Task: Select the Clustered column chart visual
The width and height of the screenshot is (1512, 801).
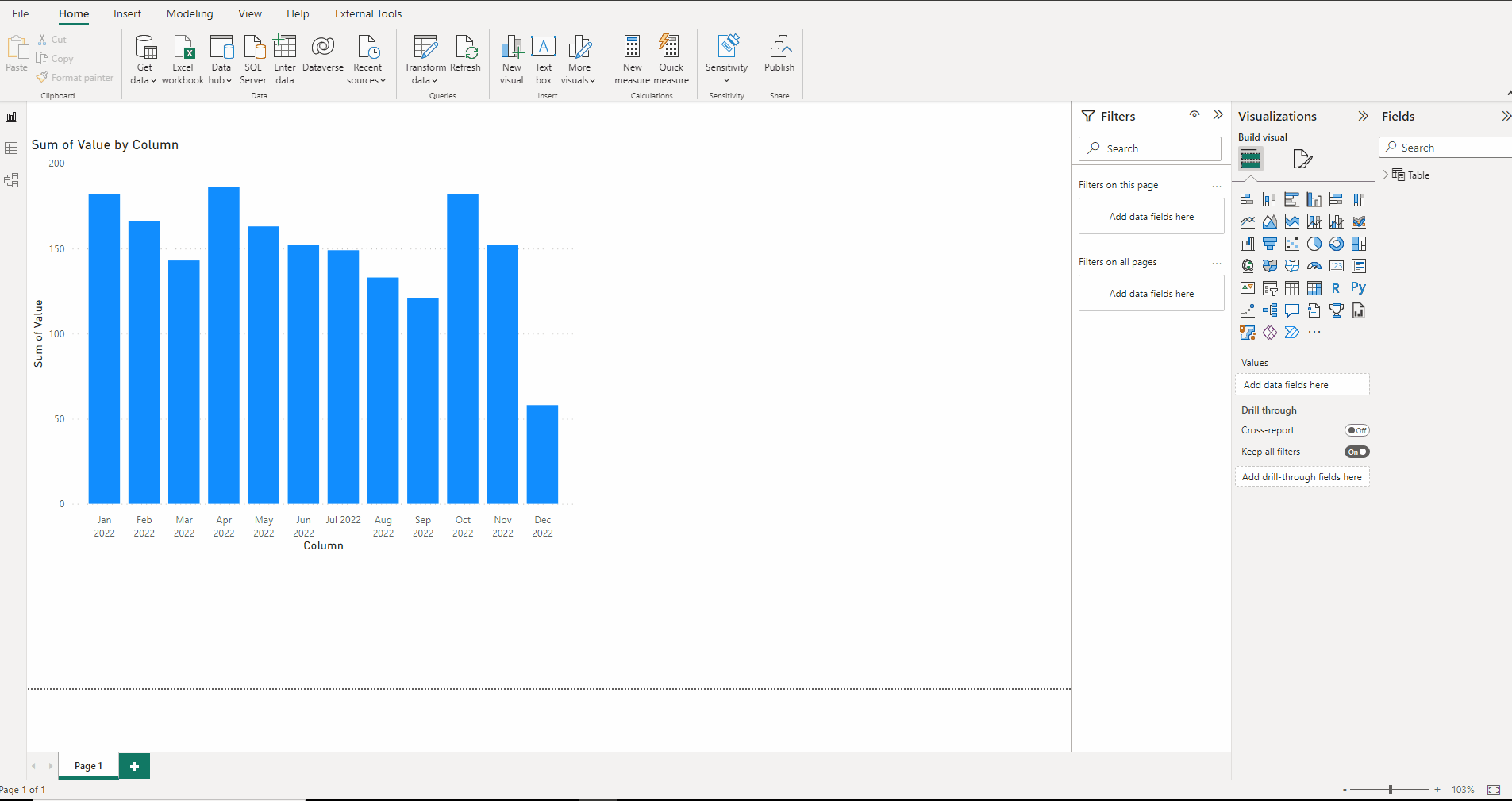Action: [1314, 199]
